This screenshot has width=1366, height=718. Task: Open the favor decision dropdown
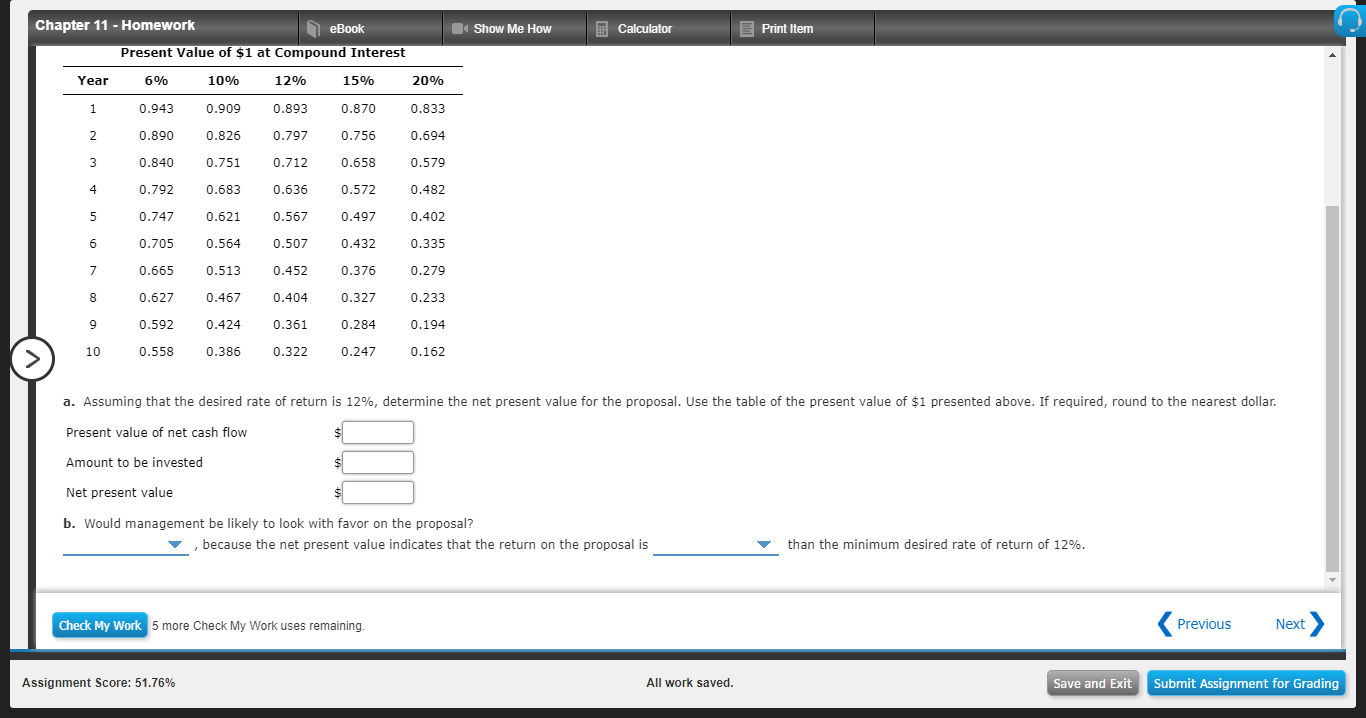125,545
